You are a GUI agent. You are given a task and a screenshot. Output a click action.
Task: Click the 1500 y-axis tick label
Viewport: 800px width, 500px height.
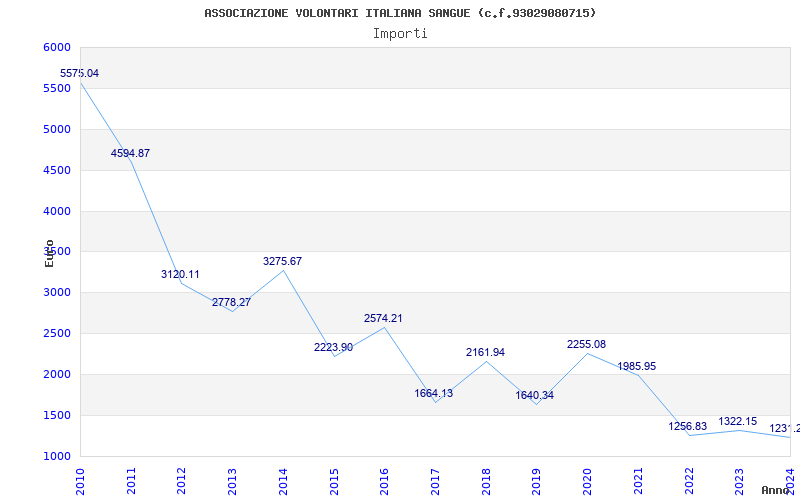56,415
